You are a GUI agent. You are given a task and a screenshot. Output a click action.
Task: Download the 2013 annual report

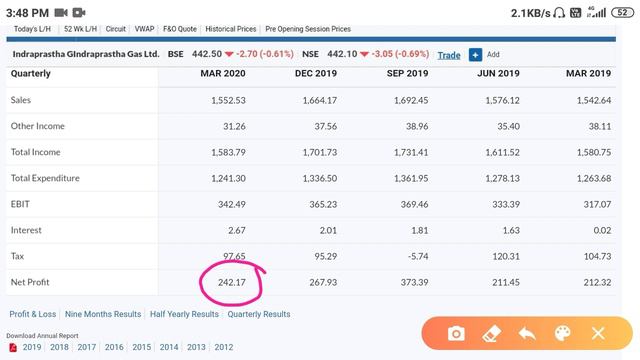(x=196, y=347)
